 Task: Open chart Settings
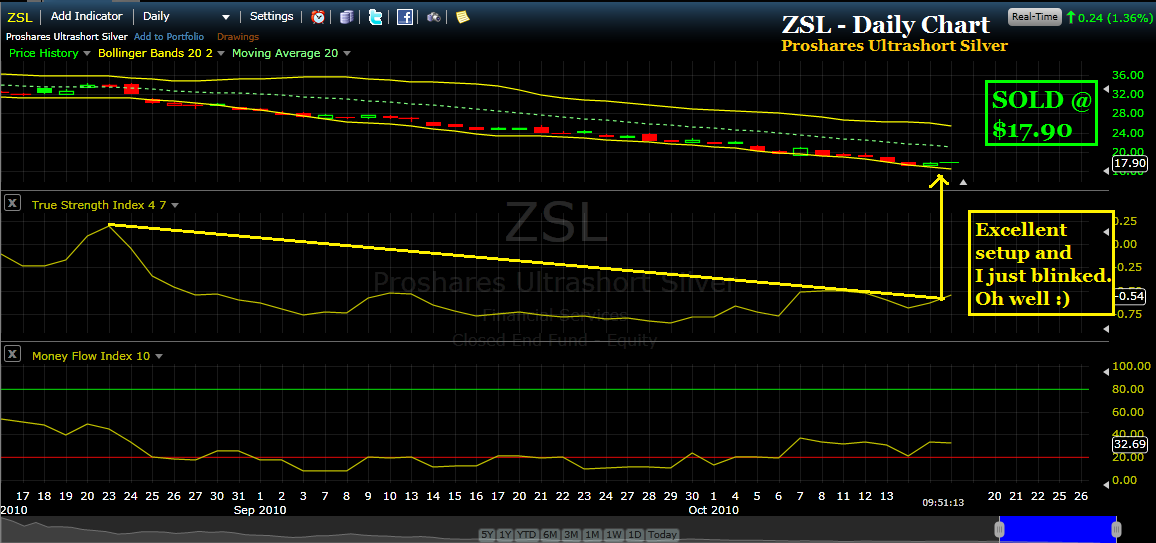pos(271,16)
